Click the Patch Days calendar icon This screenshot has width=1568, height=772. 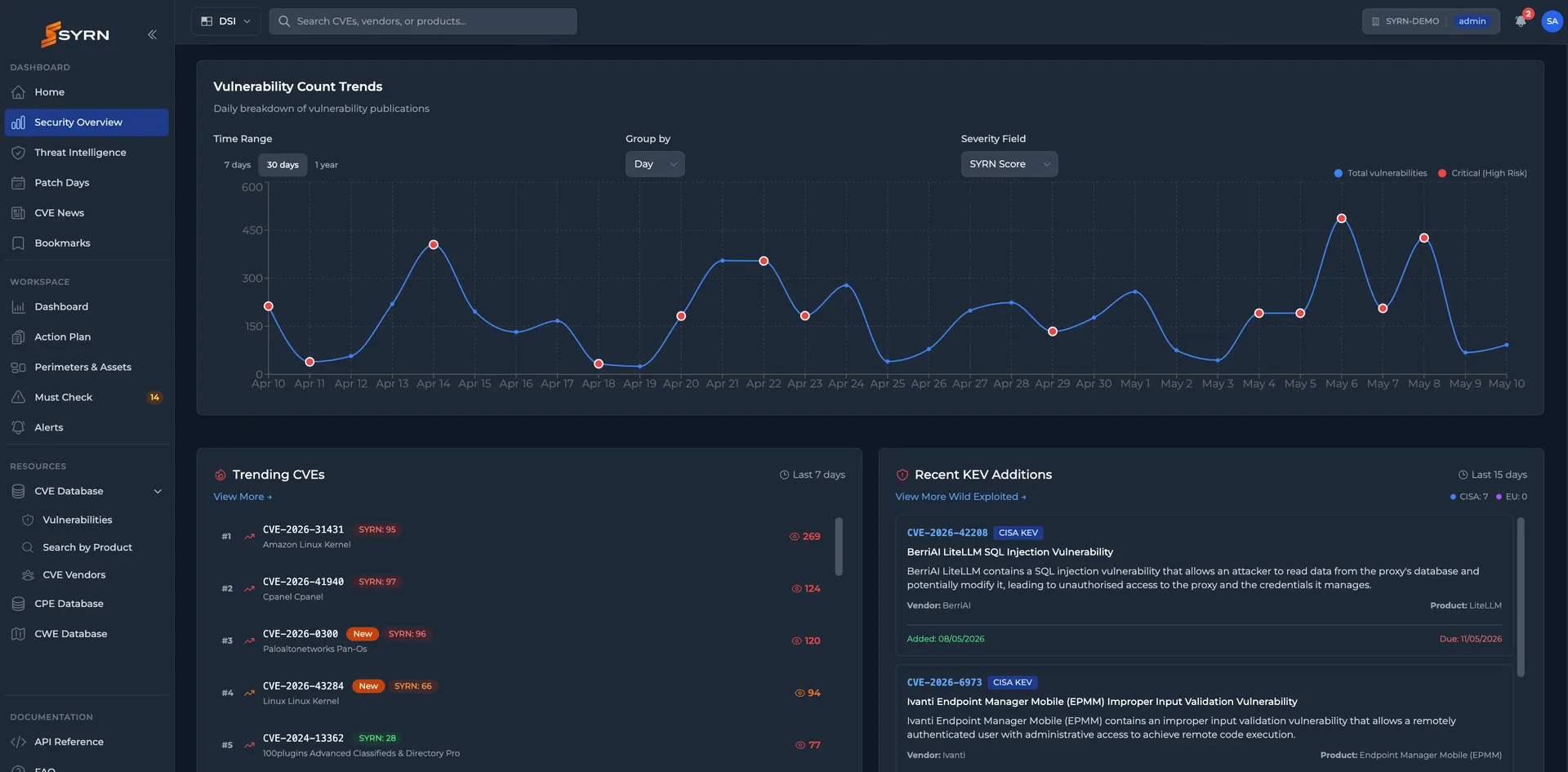18,183
